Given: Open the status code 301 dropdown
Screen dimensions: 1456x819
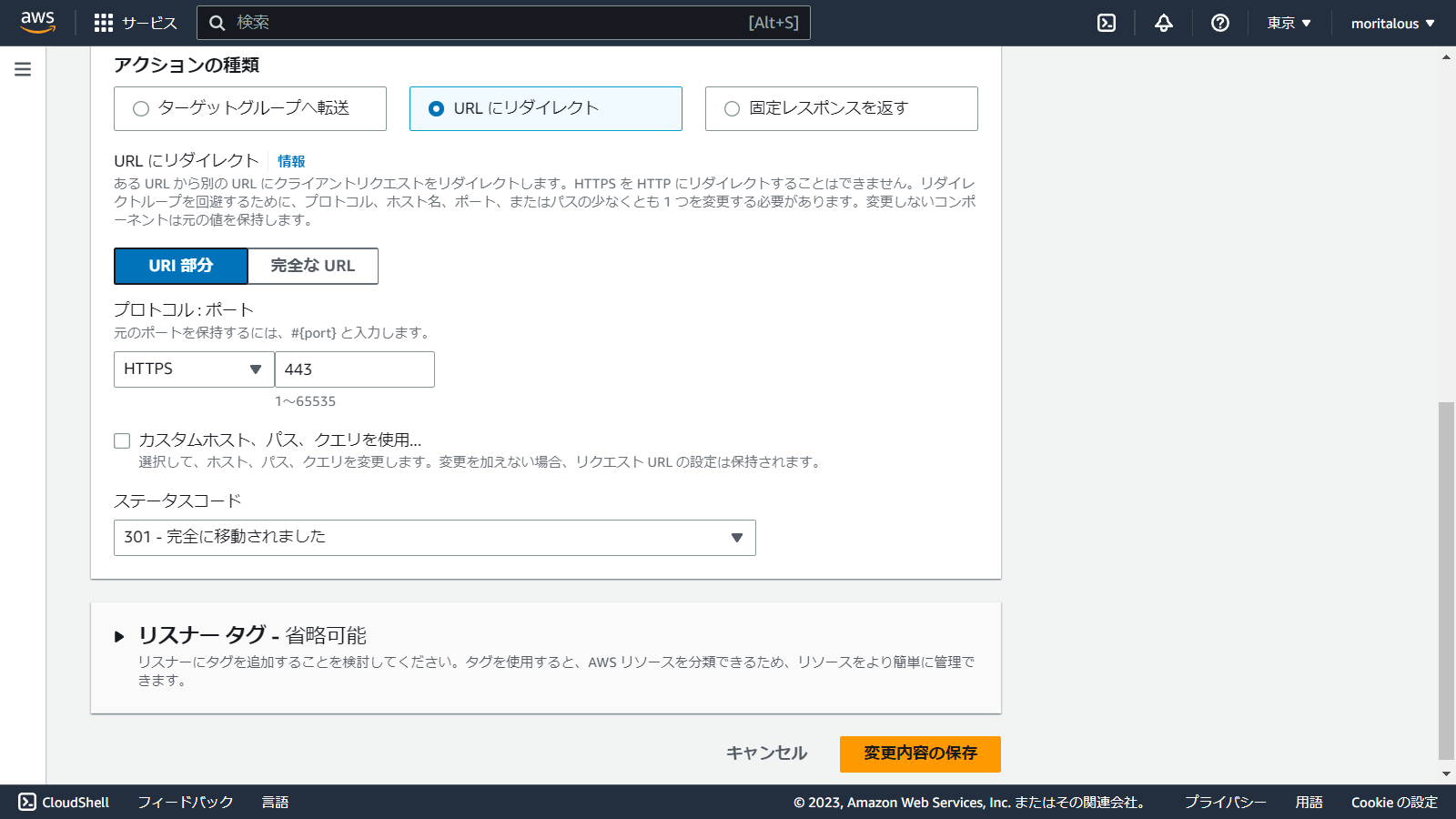Looking at the screenshot, I should (x=435, y=537).
